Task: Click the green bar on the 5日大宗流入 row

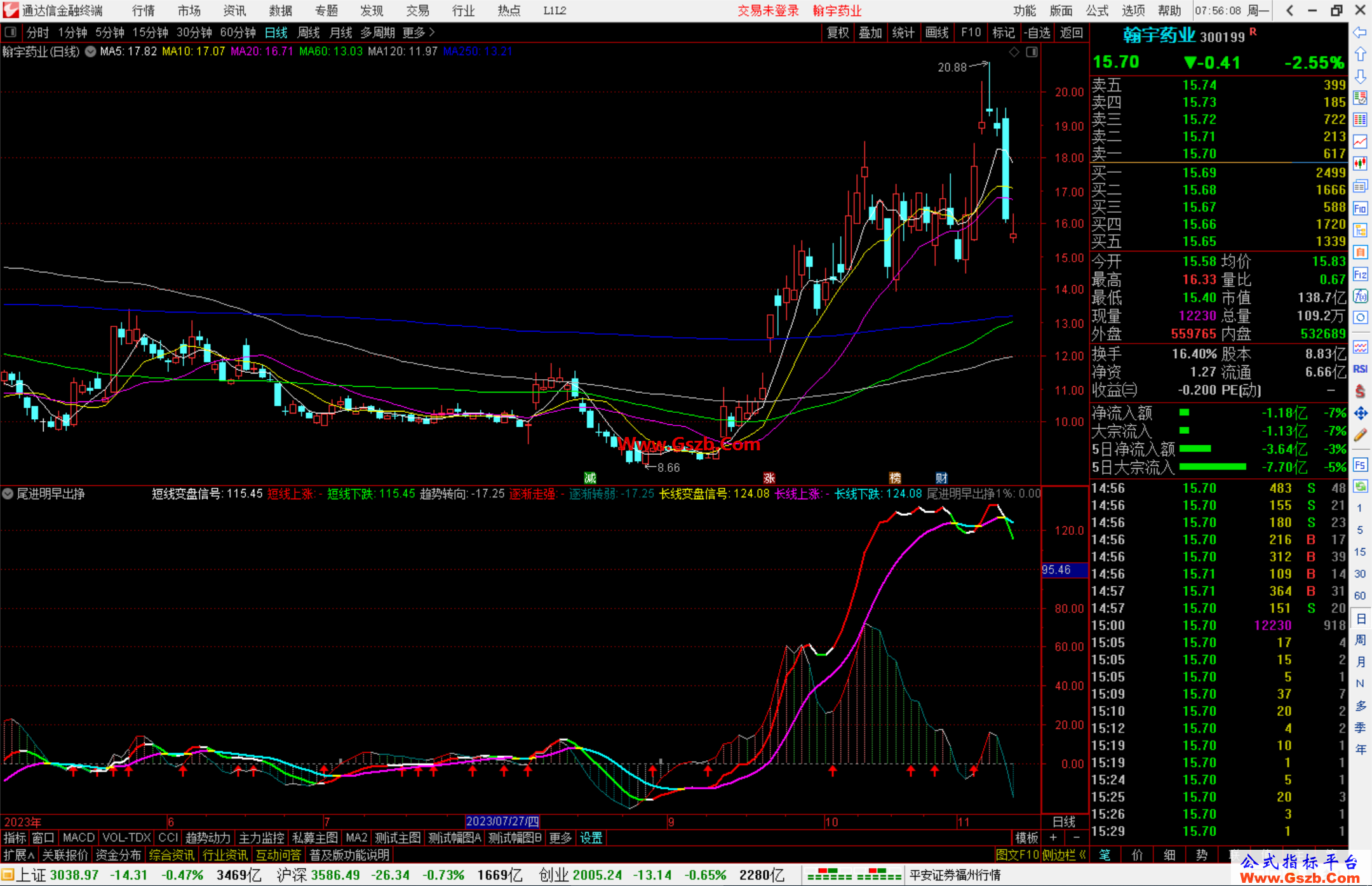Action: (x=1213, y=467)
